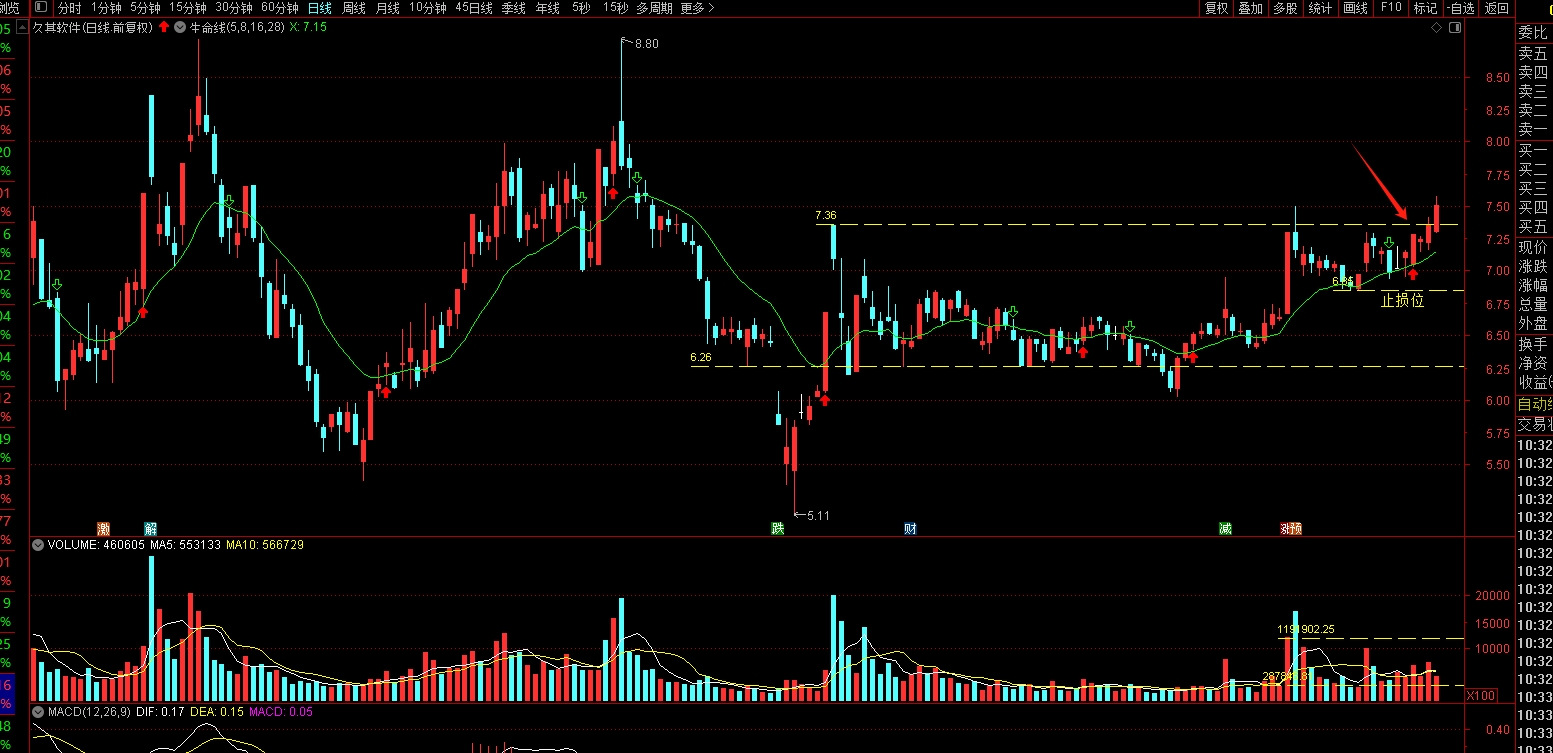Toggle the right sidebar panel icon
This screenshot has height=753, width=1553.
point(1454,29)
